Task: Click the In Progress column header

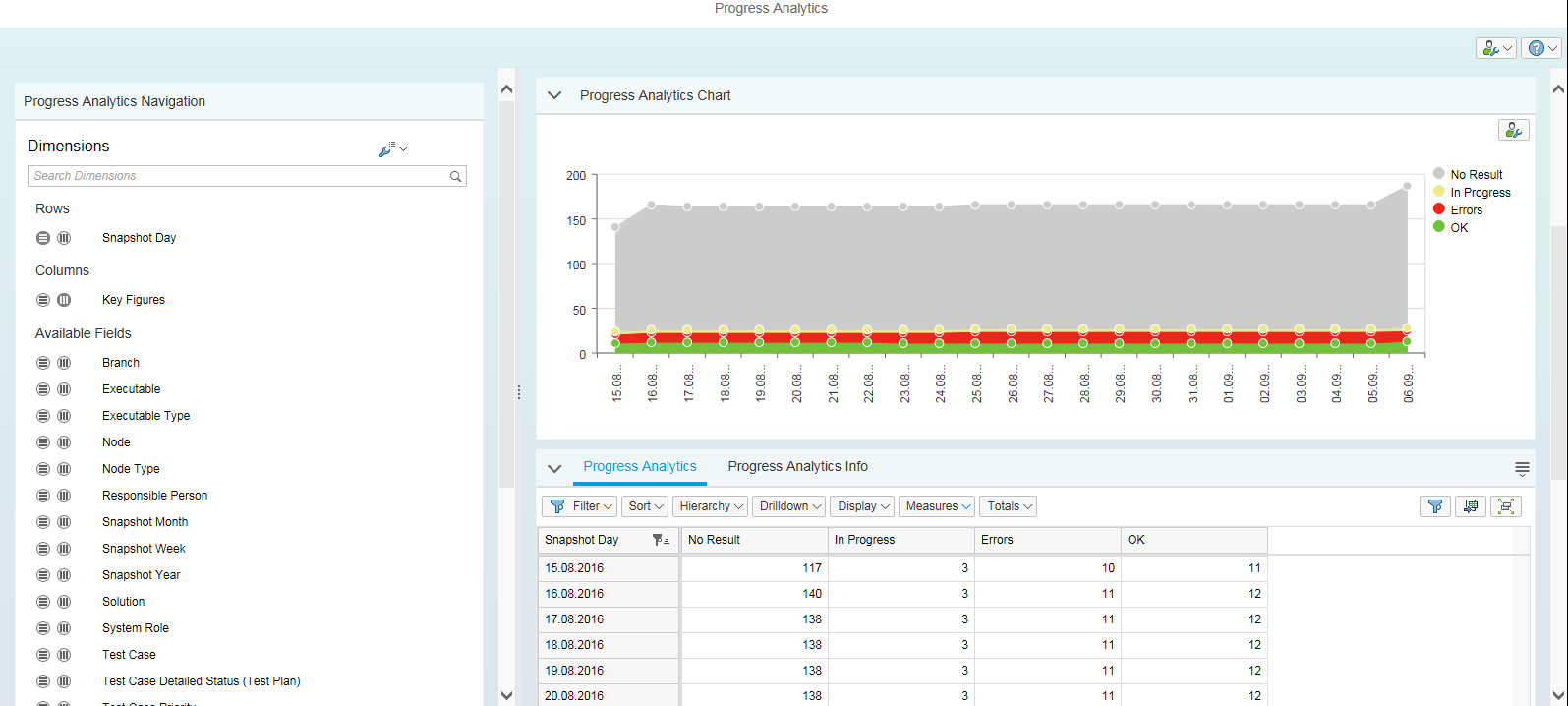Action: (901, 540)
